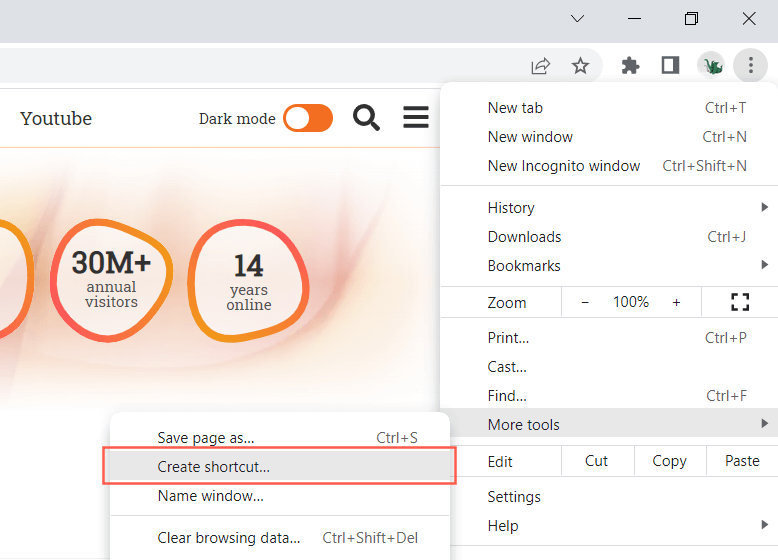Screen dimensions: 778x560
Task: Open the profile avatar icon
Action: pyautogui.click(x=712, y=66)
